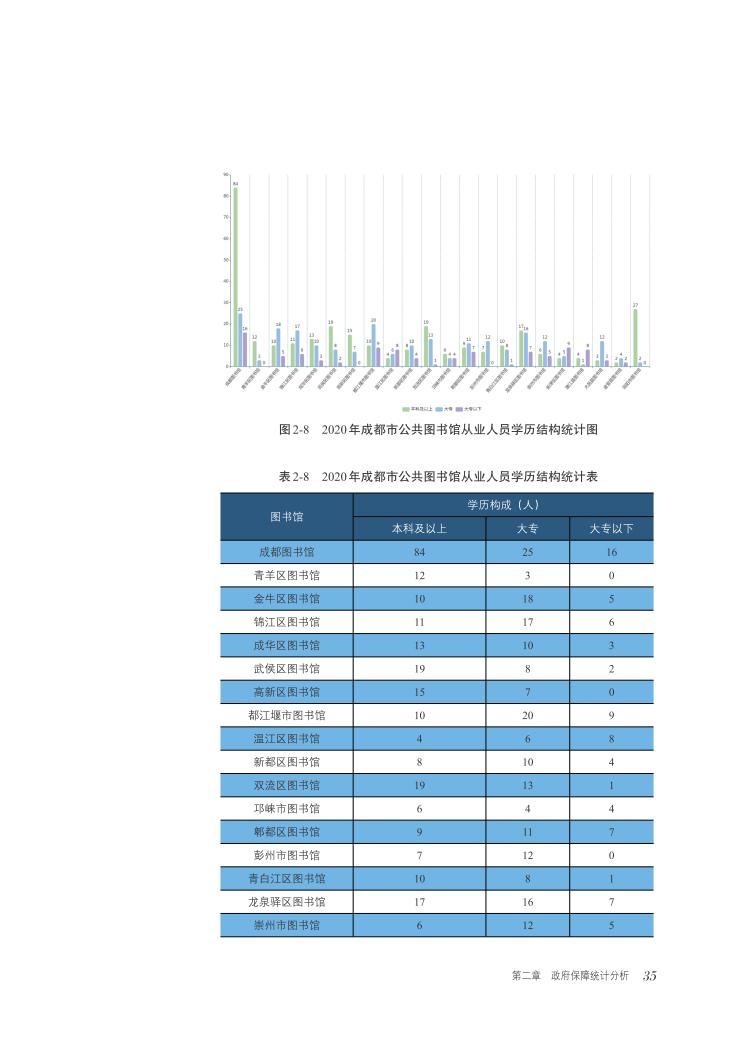752x1047 pixels.
Task: Click the 彭州市图书馆 row label
Action: 287,856
